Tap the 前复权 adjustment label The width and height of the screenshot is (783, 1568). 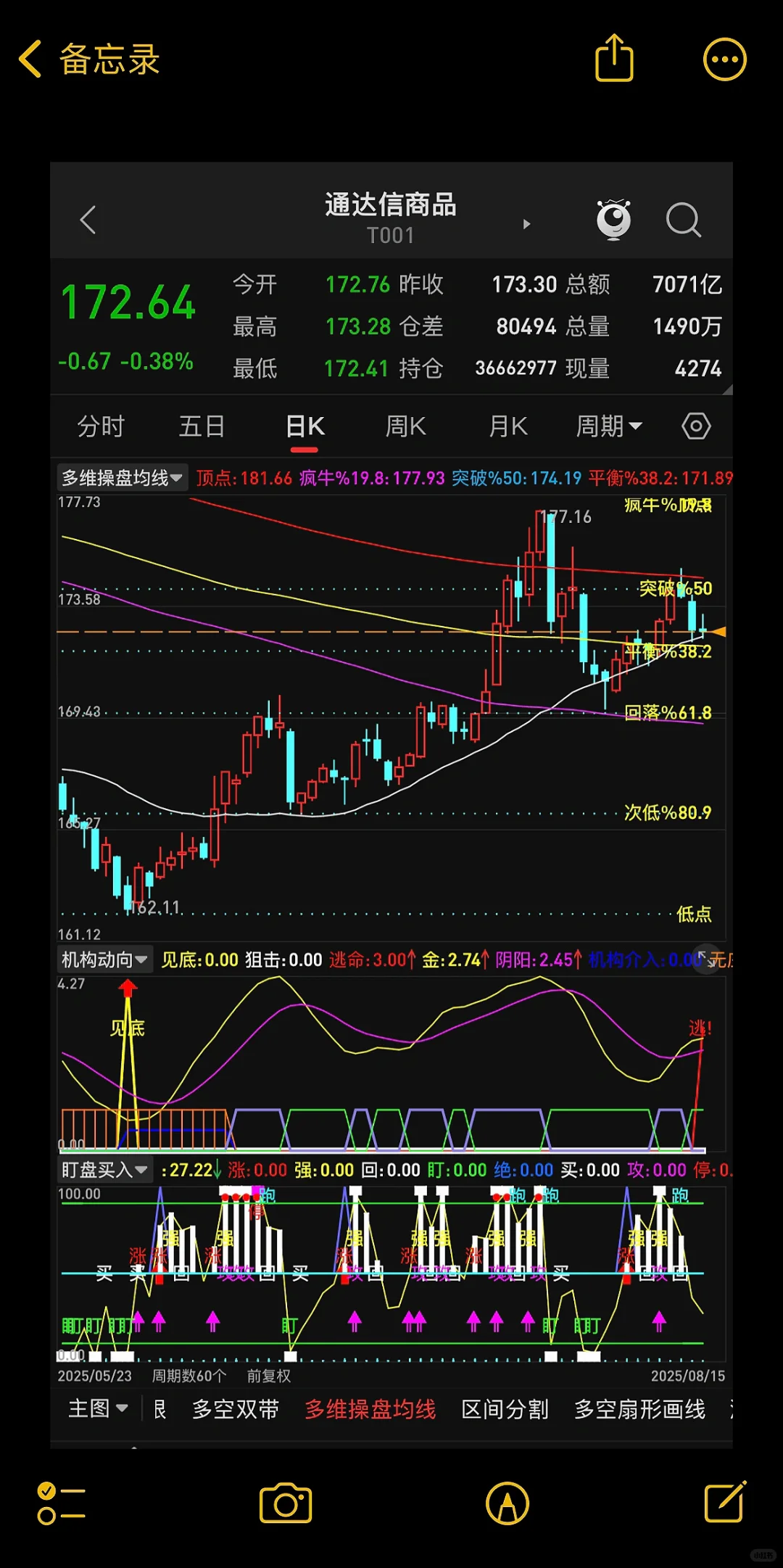(x=268, y=1376)
